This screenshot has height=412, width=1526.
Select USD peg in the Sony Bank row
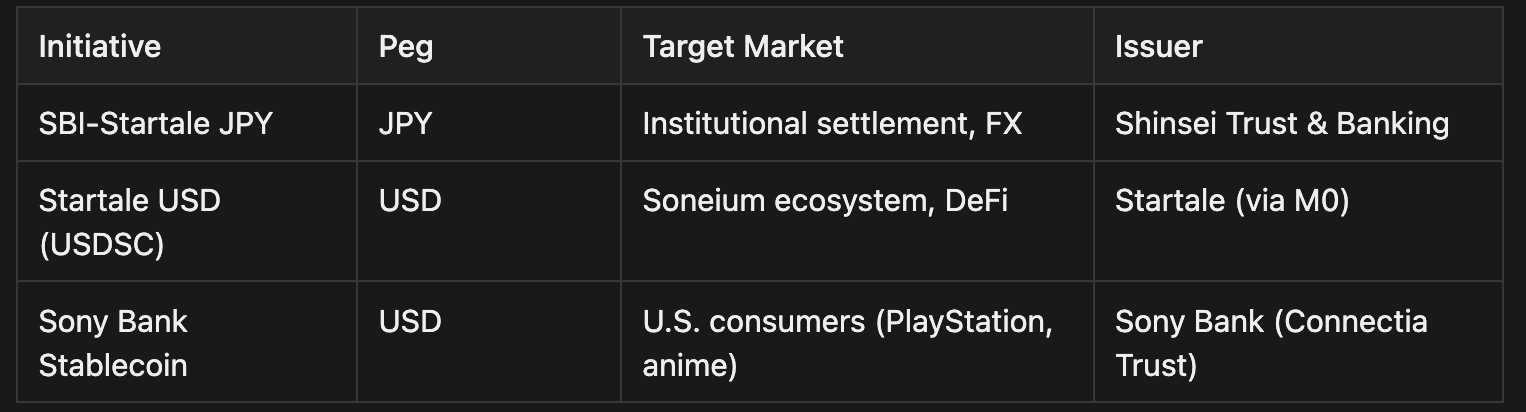point(409,321)
